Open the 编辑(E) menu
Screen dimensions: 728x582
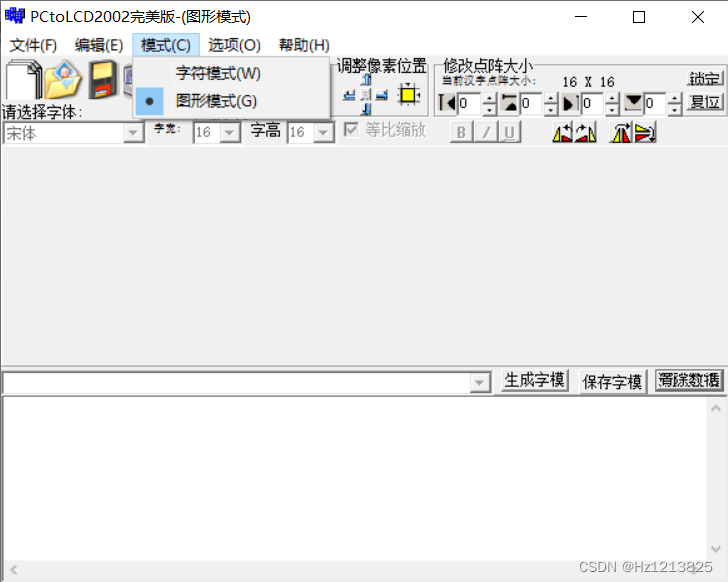pyautogui.click(x=99, y=45)
